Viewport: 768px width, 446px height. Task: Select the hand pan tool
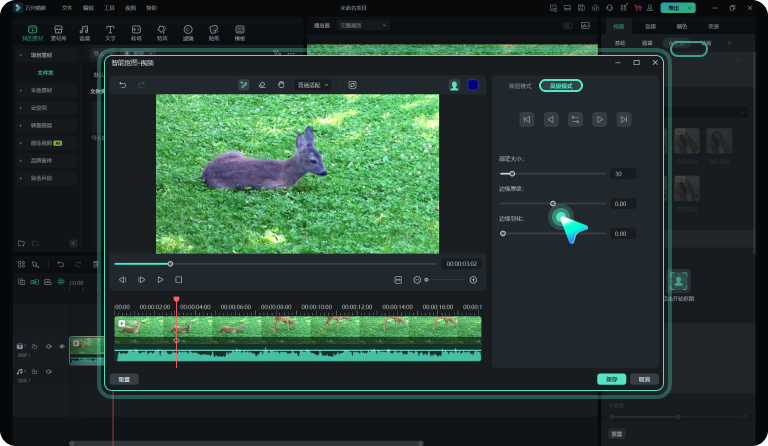pyautogui.click(x=281, y=85)
